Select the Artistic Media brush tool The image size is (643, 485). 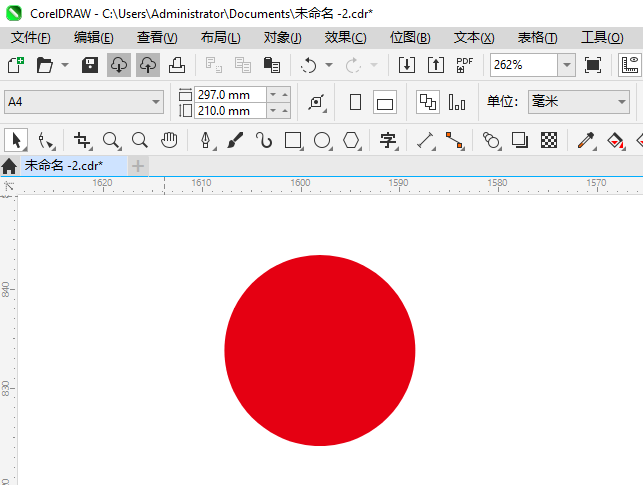pyautogui.click(x=235, y=141)
